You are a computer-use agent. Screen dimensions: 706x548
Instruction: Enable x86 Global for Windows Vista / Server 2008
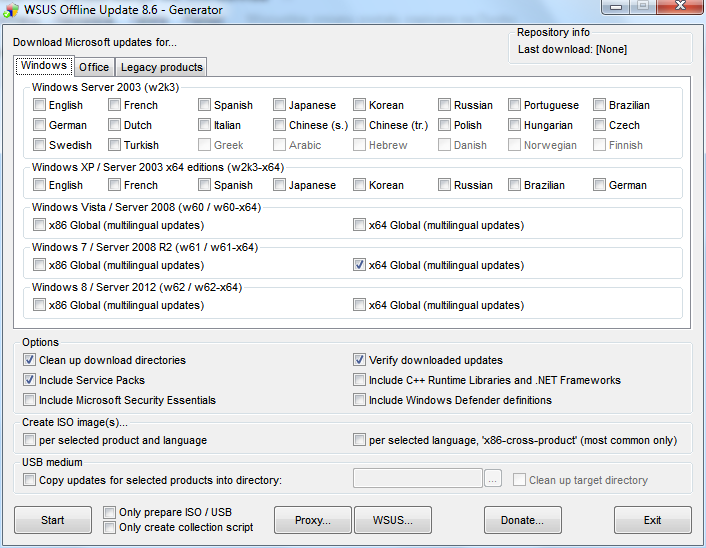click(40, 225)
